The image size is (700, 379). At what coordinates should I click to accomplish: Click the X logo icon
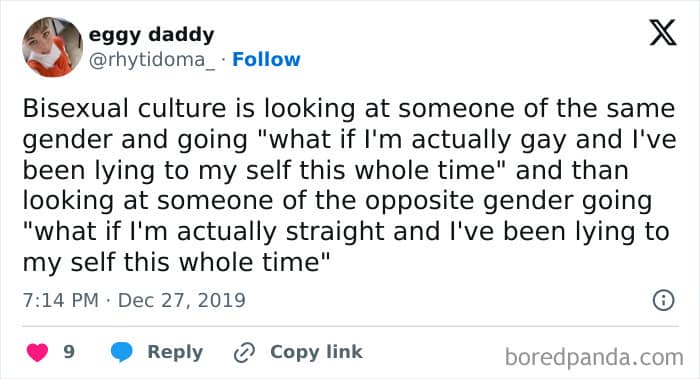[663, 32]
